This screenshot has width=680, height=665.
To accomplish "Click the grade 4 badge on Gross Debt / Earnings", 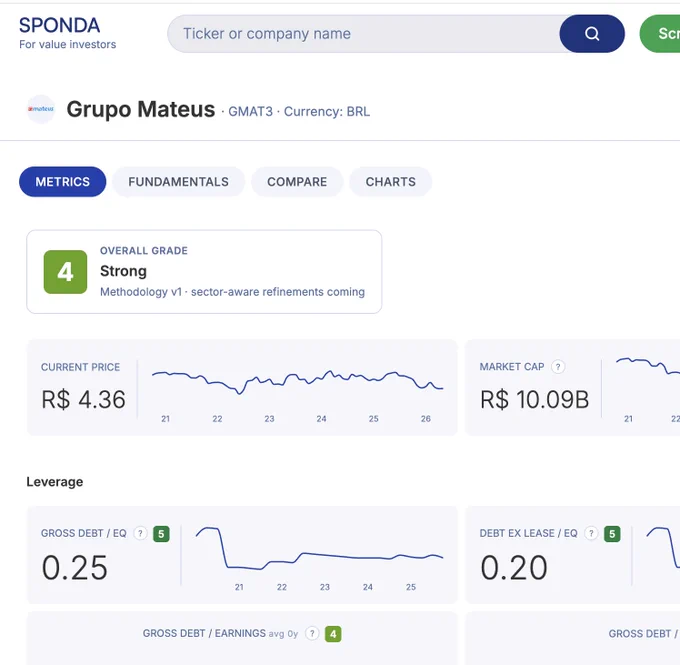I will (x=333, y=634).
